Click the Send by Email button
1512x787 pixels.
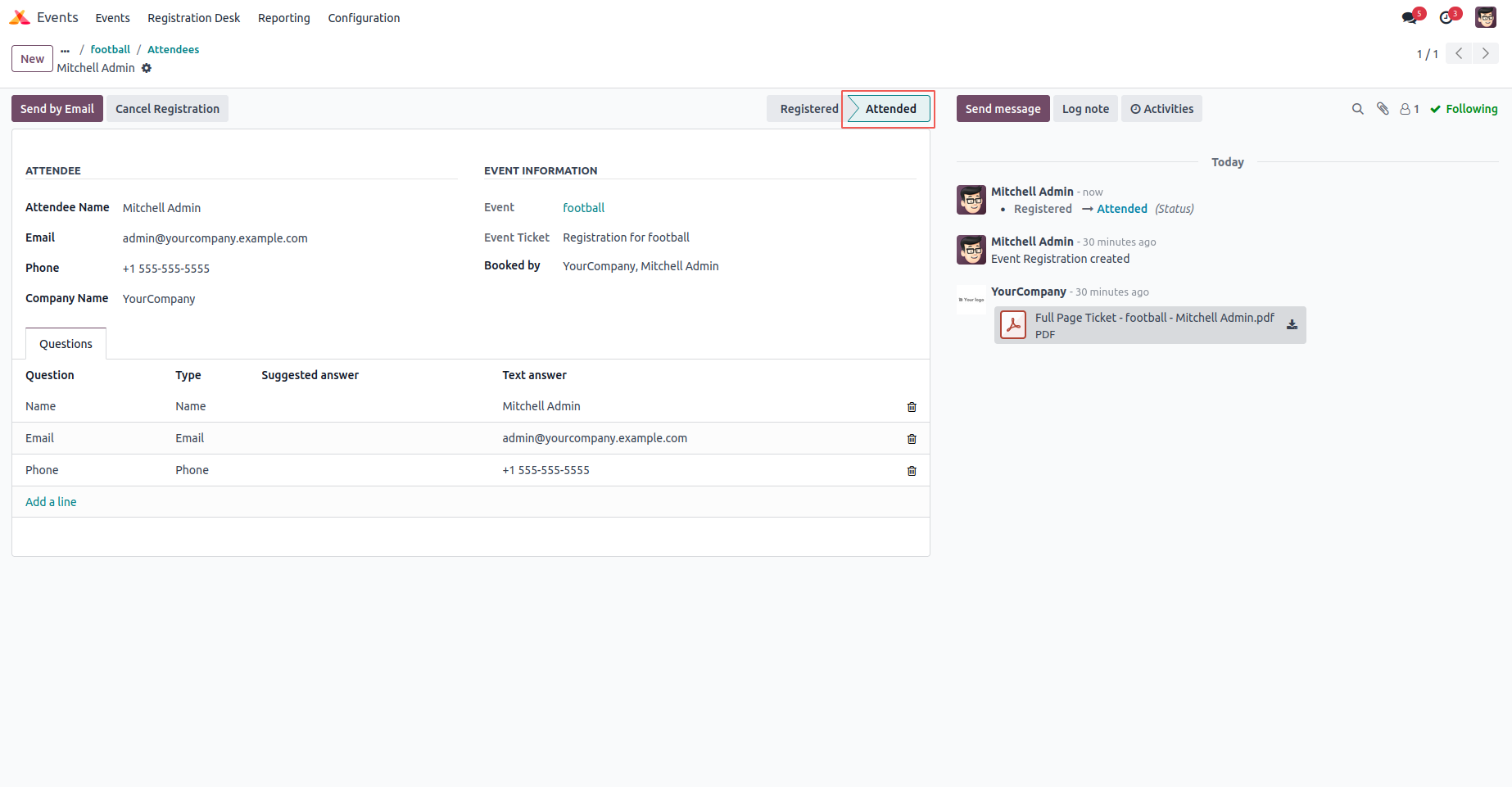pos(57,109)
